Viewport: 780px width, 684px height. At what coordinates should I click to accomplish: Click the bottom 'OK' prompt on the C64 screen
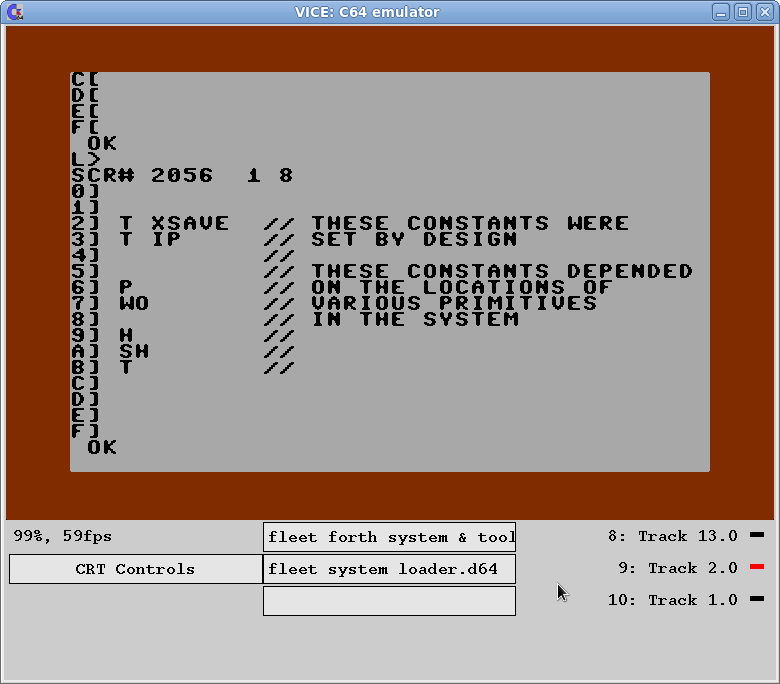click(x=102, y=448)
